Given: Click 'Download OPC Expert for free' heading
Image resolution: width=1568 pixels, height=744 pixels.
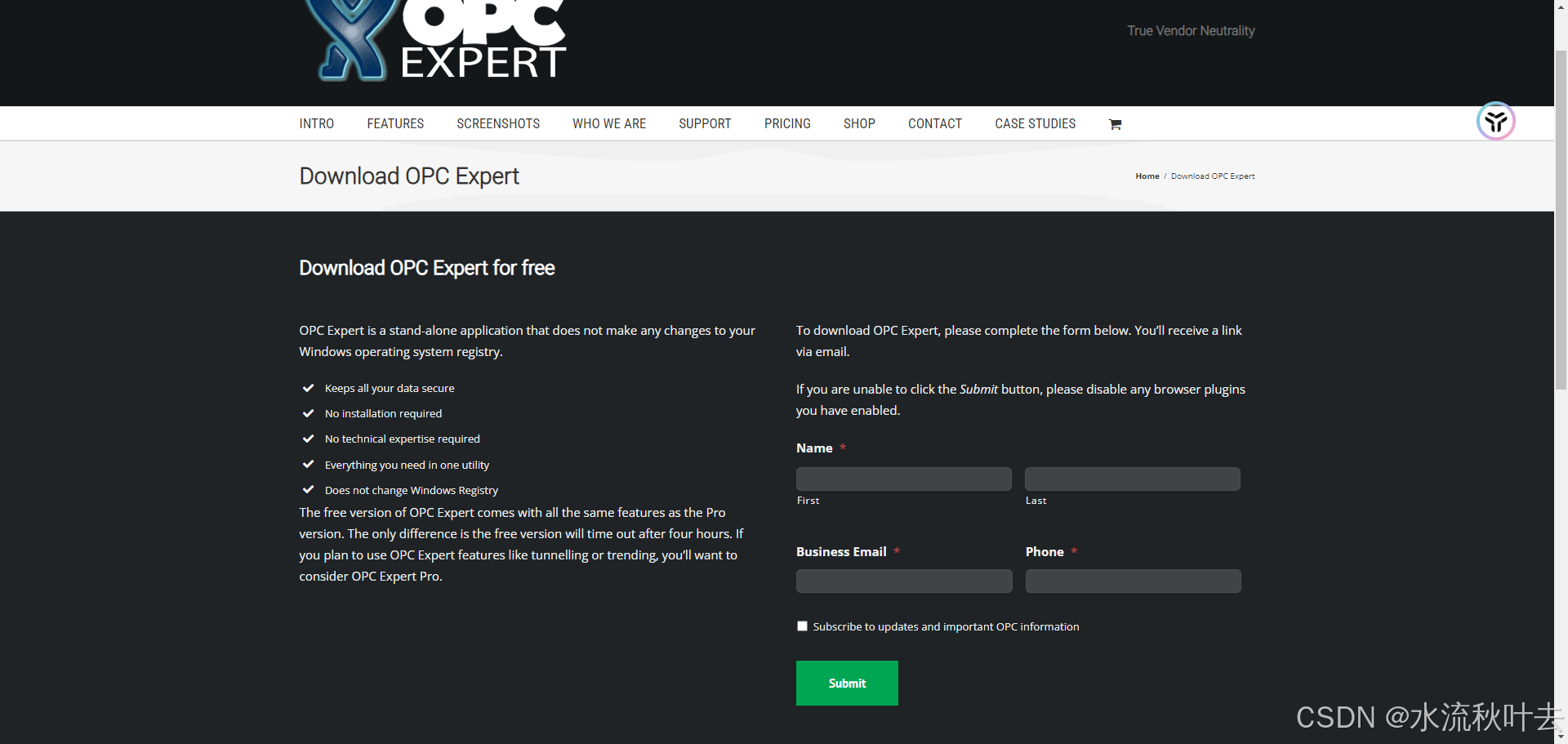Looking at the screenshot, I should (x=427, y=268).
